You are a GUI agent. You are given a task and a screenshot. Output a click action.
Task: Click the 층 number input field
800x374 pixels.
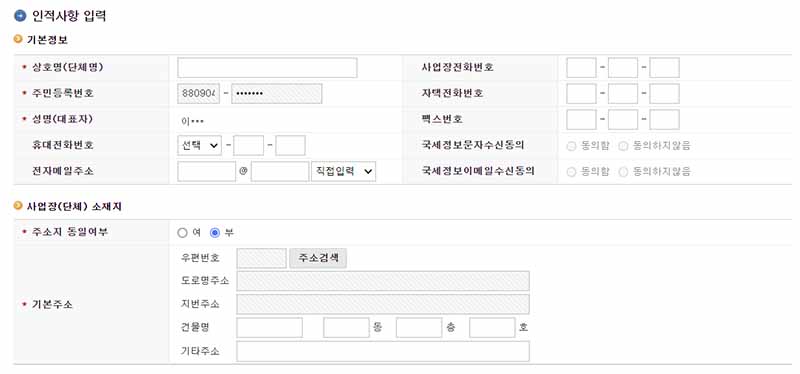(x=419, y=328)
